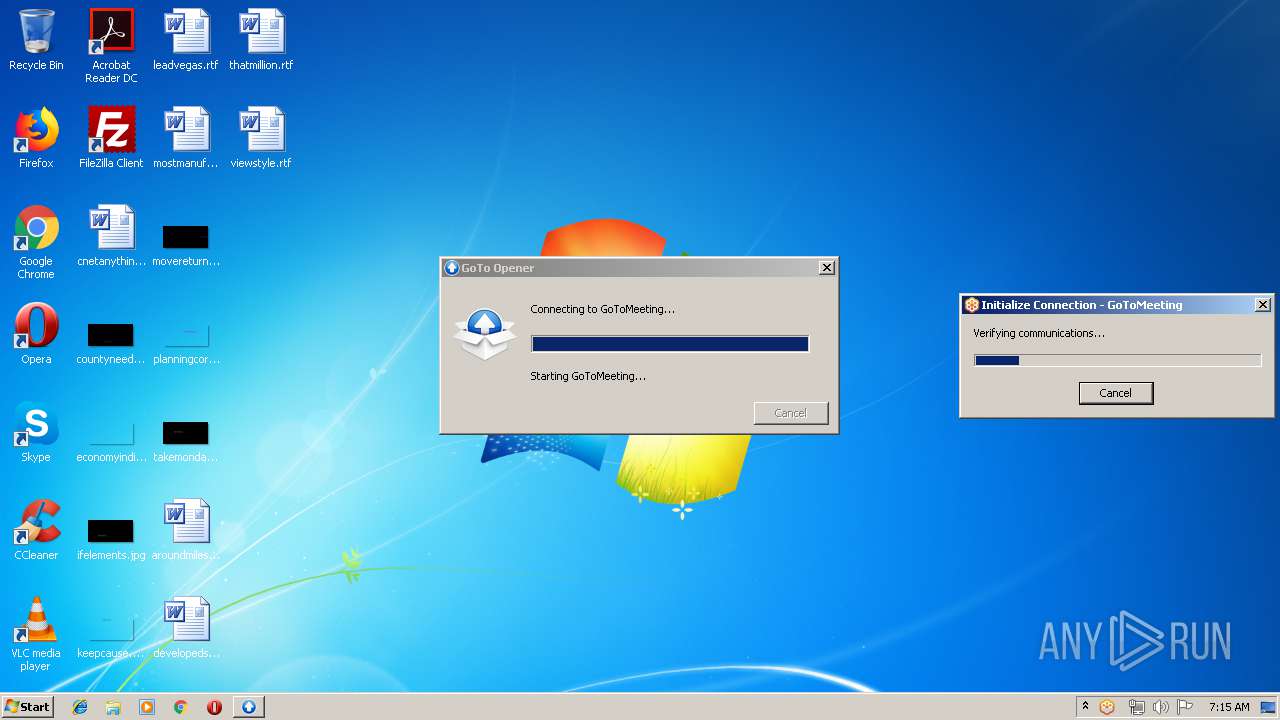Select the economyindi... file icon
The image size is (1280, 720).
pos(111,439)
